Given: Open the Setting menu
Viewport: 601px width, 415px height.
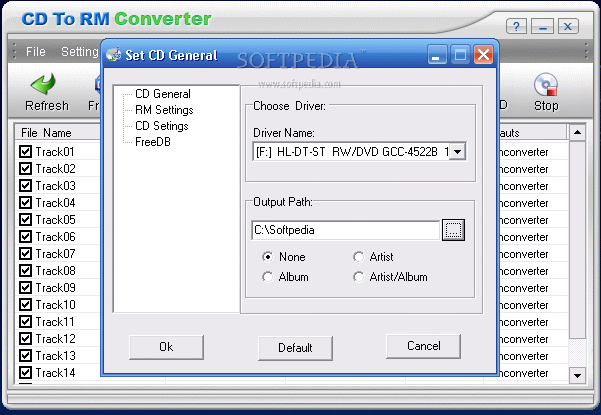Looking at the screenshot, I should point(80,51).
